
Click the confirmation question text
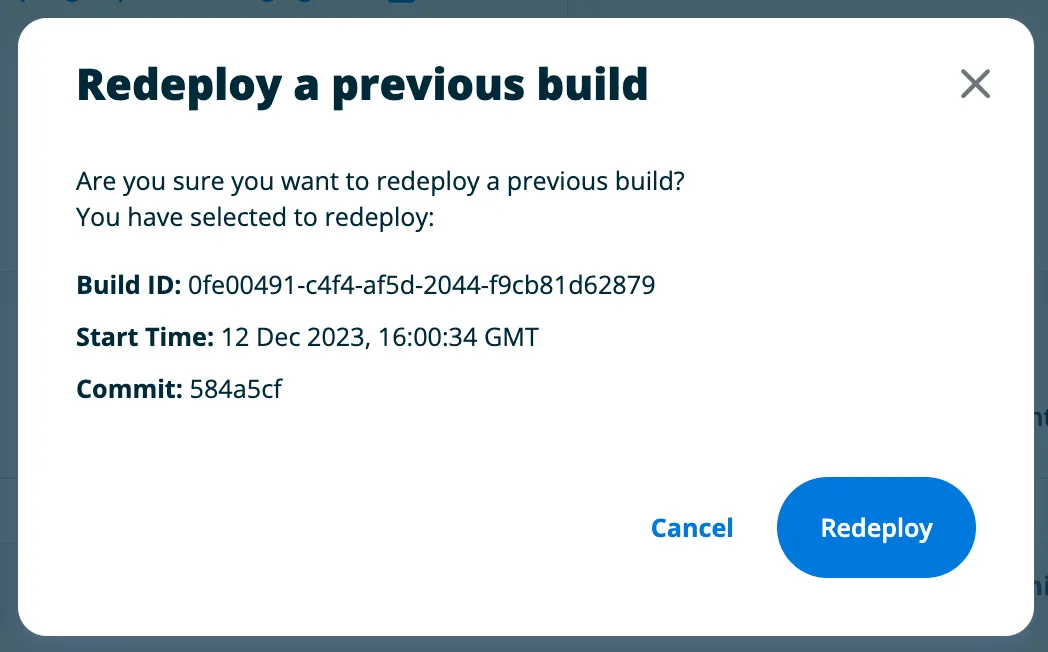tap(380, 181)
